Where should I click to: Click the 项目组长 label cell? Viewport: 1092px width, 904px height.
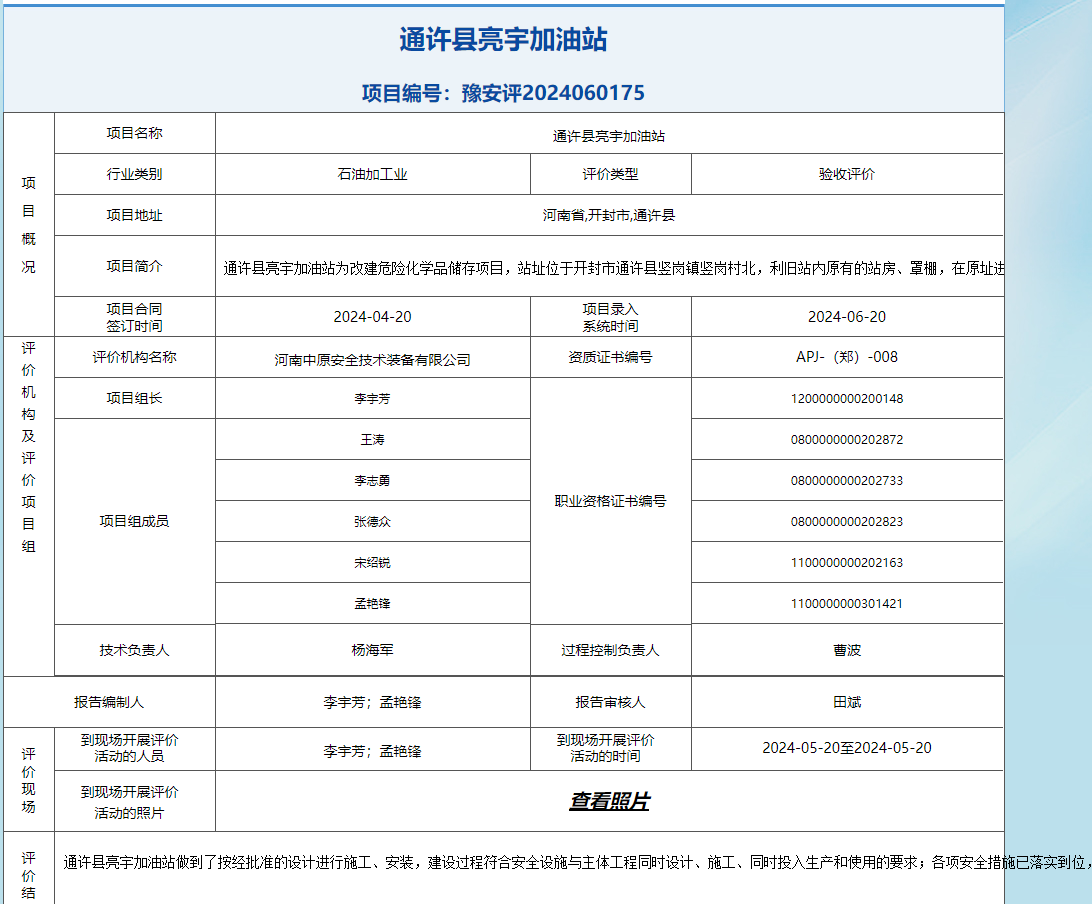pyautogui.click(x=134, y=398)
